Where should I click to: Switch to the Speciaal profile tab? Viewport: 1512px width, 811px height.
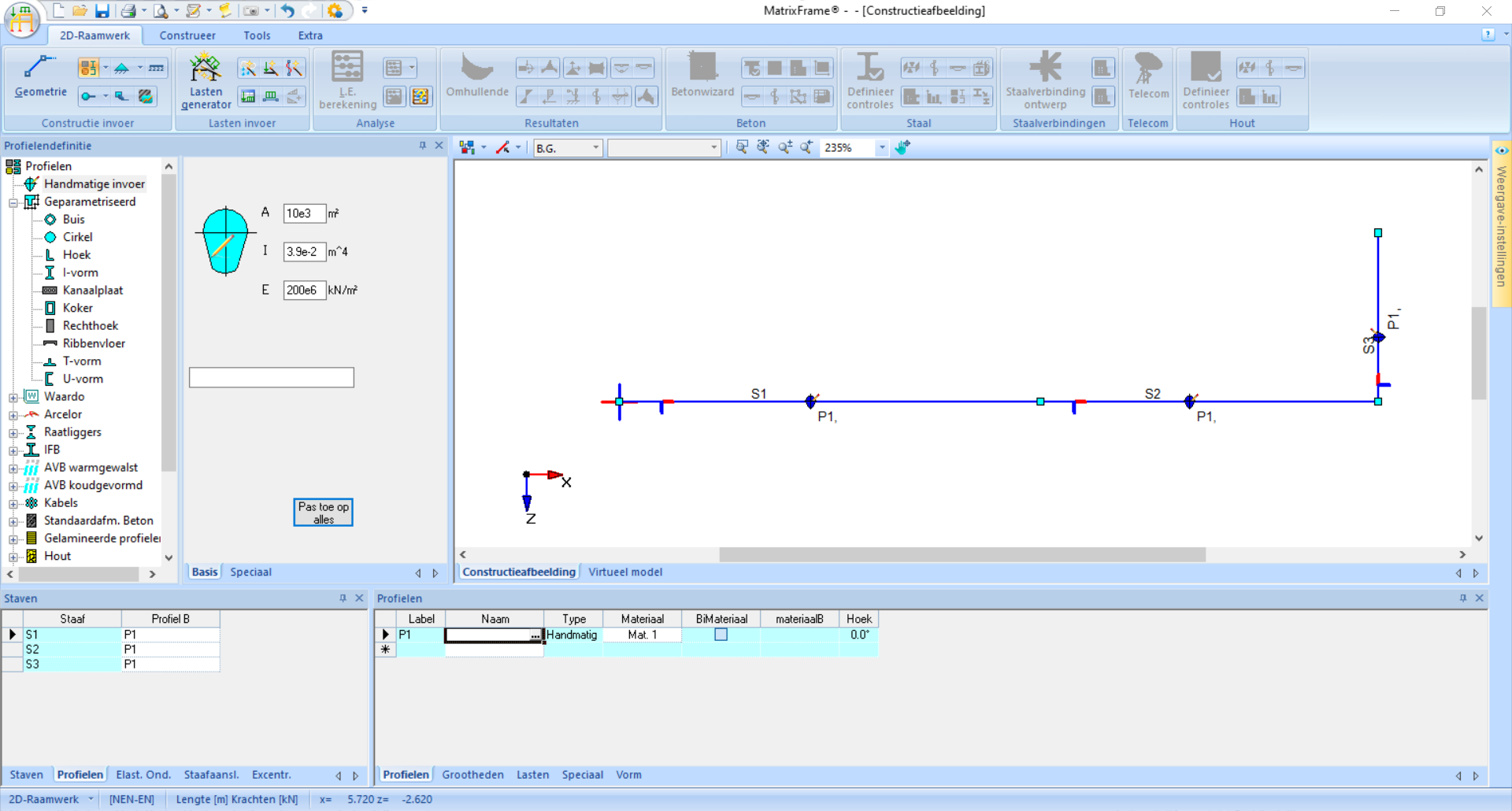[x=250, y=572]
